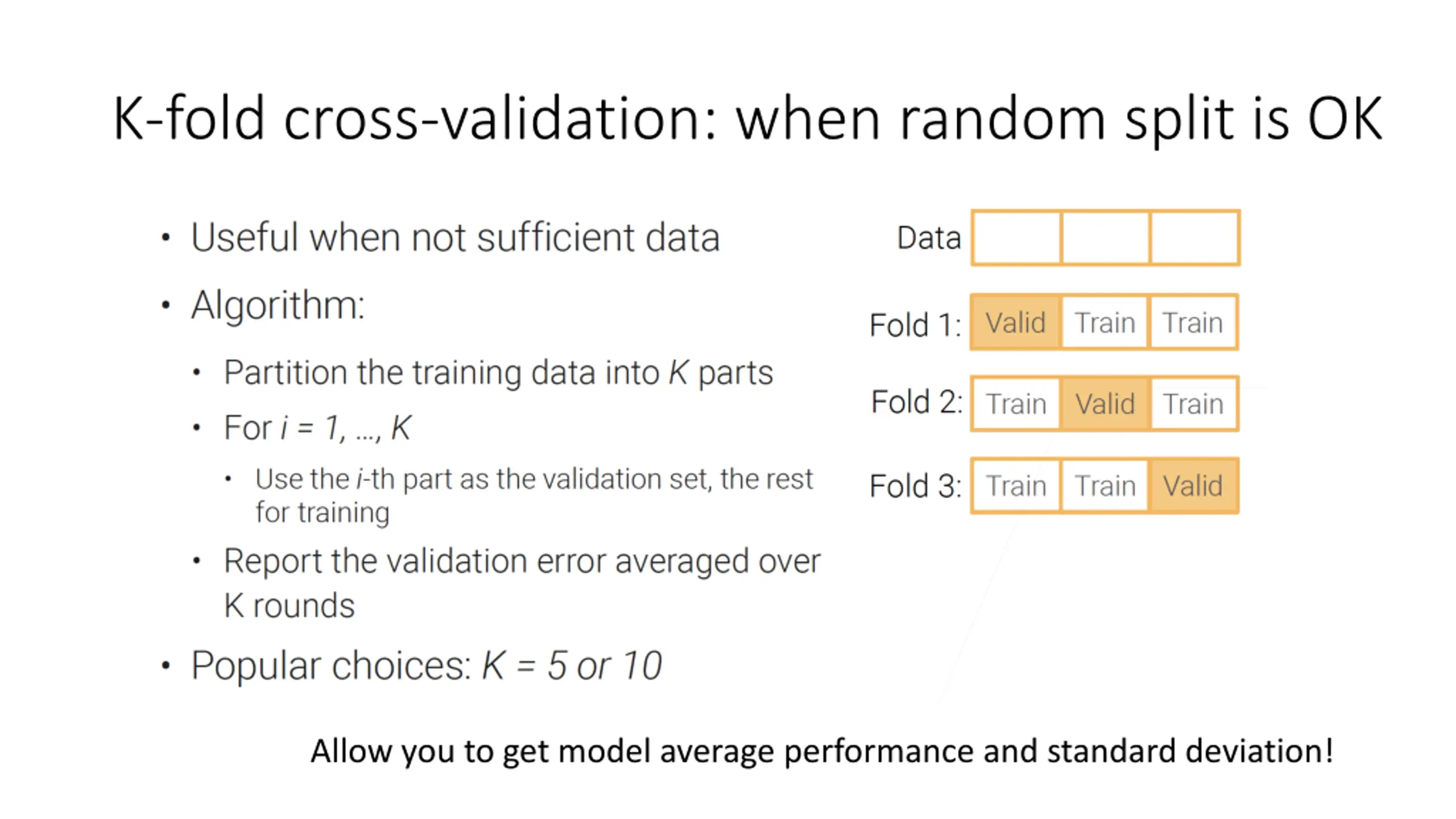The height and width of the screenshot is (819, 1456).
Task: Click the 'Data' label beside the empty boxes
Action: [928, 238]
